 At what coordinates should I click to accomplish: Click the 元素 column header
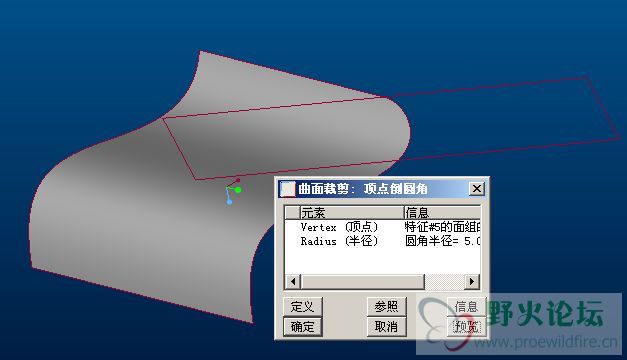[x=351, y=212]
